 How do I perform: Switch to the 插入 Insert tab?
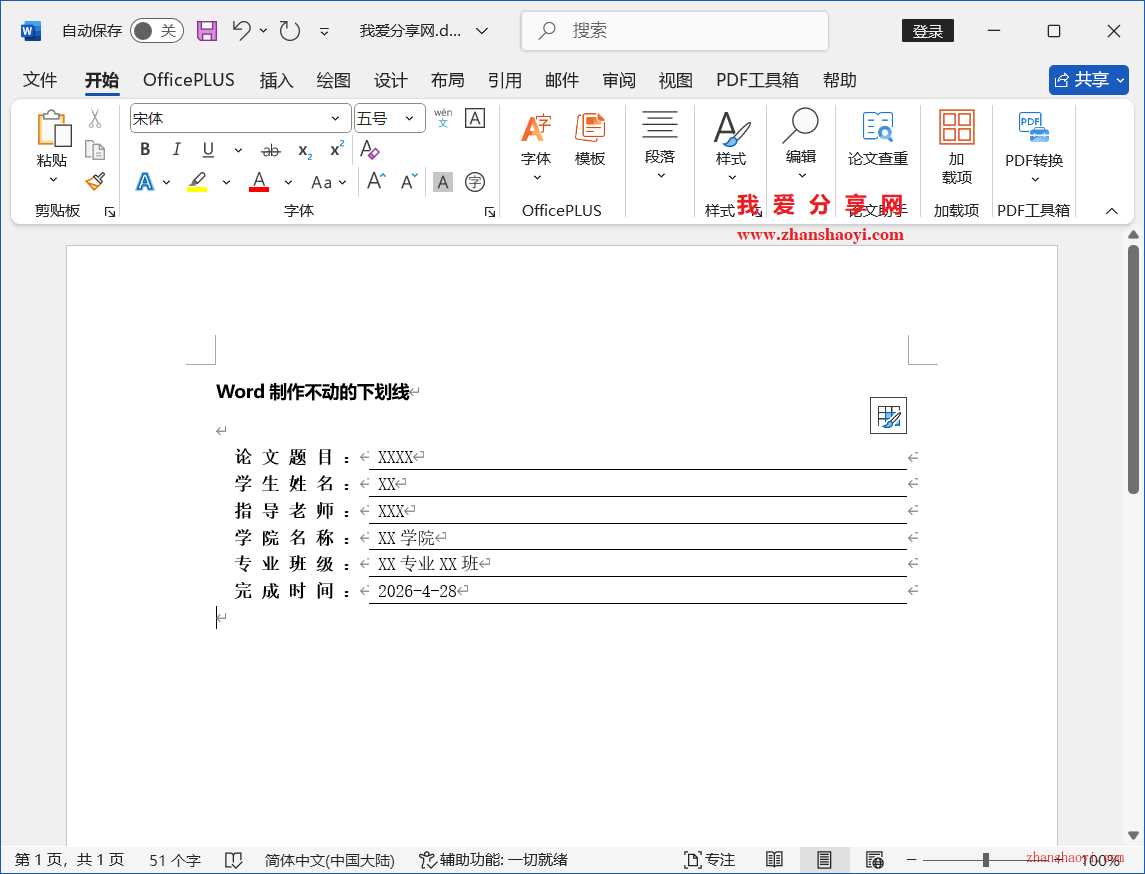[x=276, y=80]
